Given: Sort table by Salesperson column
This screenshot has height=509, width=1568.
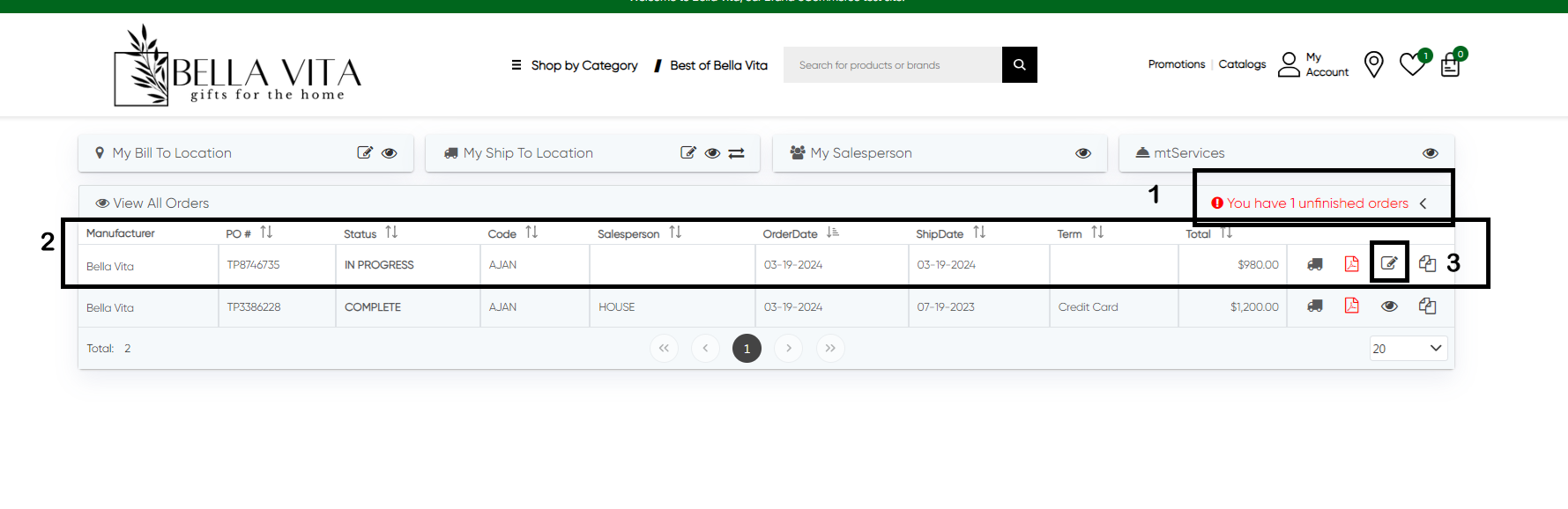Looking at the screenshot, I should pos(675,232).
